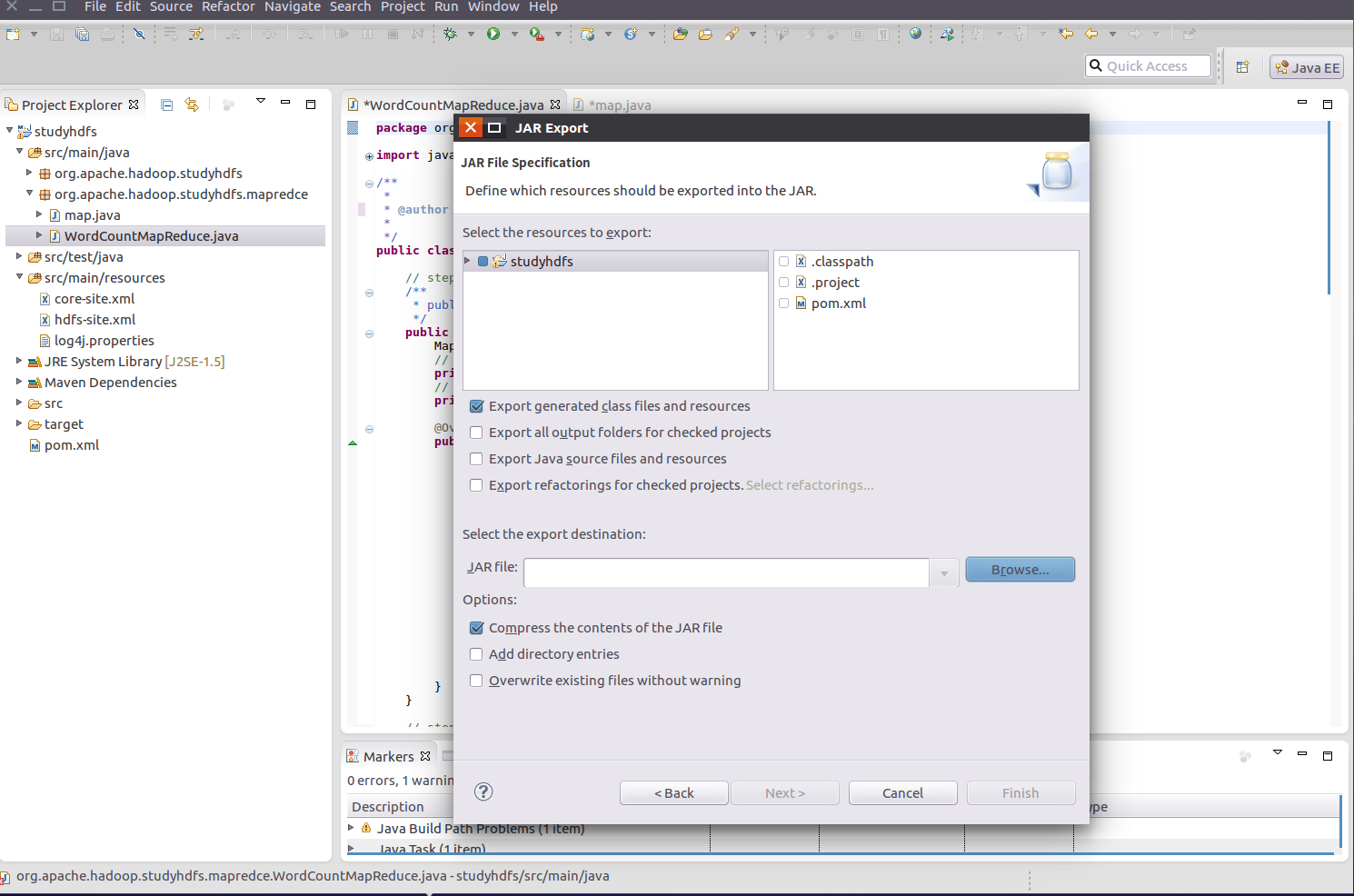Click the Back navigation yellow arrow icon
The width and height of the screenshot is (1354, 896).
tap(1091, 34)
